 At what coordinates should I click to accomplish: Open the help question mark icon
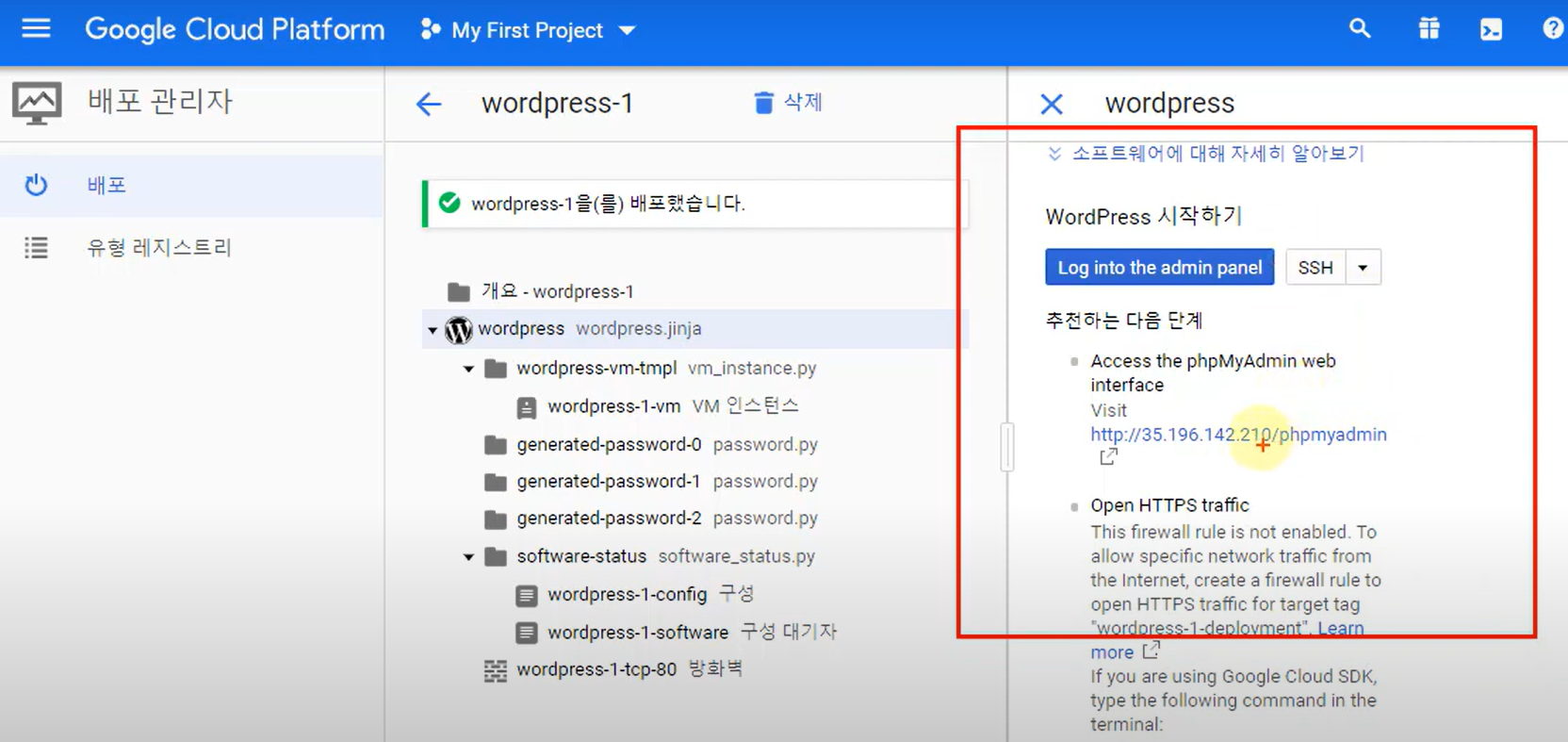(x=1553, y=29)
